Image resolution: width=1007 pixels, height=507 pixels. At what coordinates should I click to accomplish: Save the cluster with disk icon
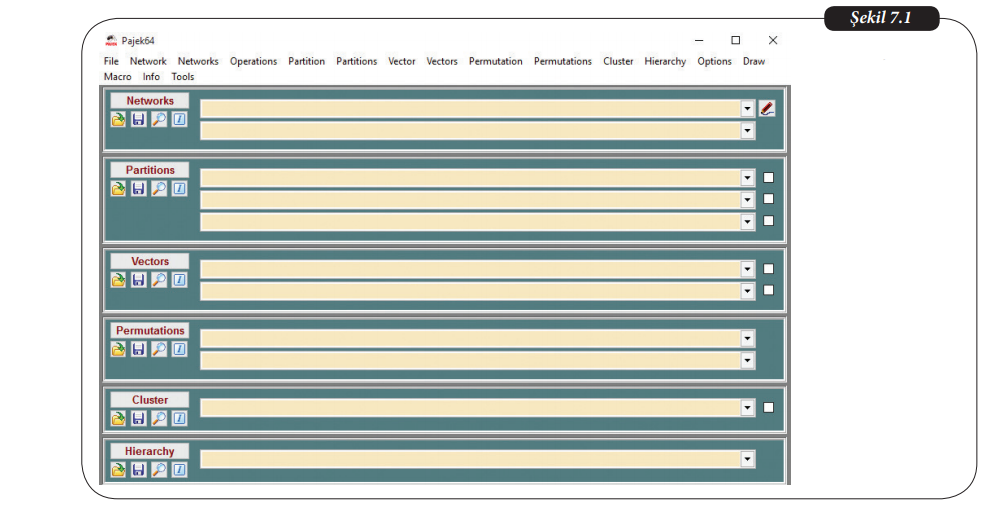coord(138,418)
